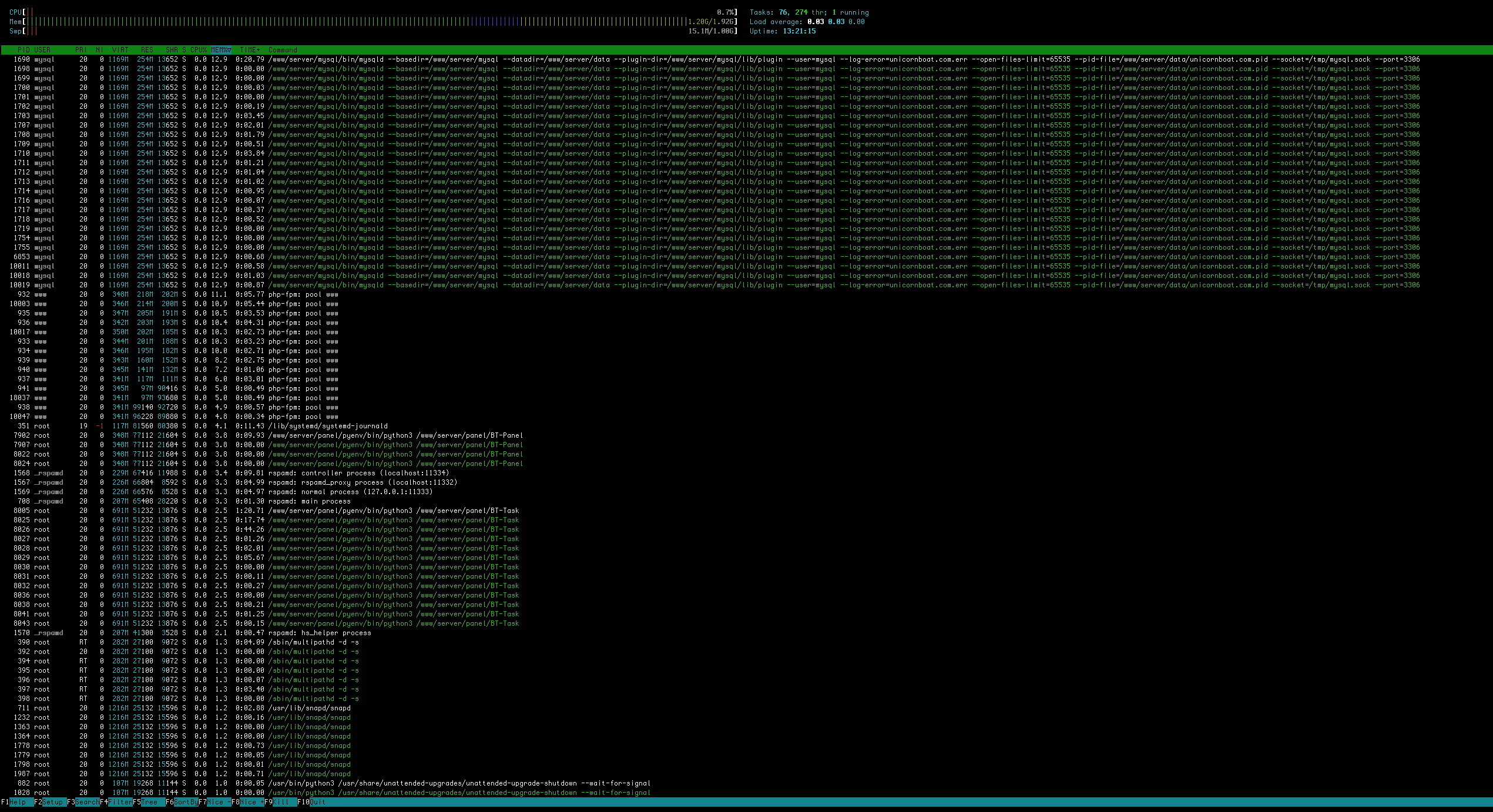Click the Load average values

[836, 22]
